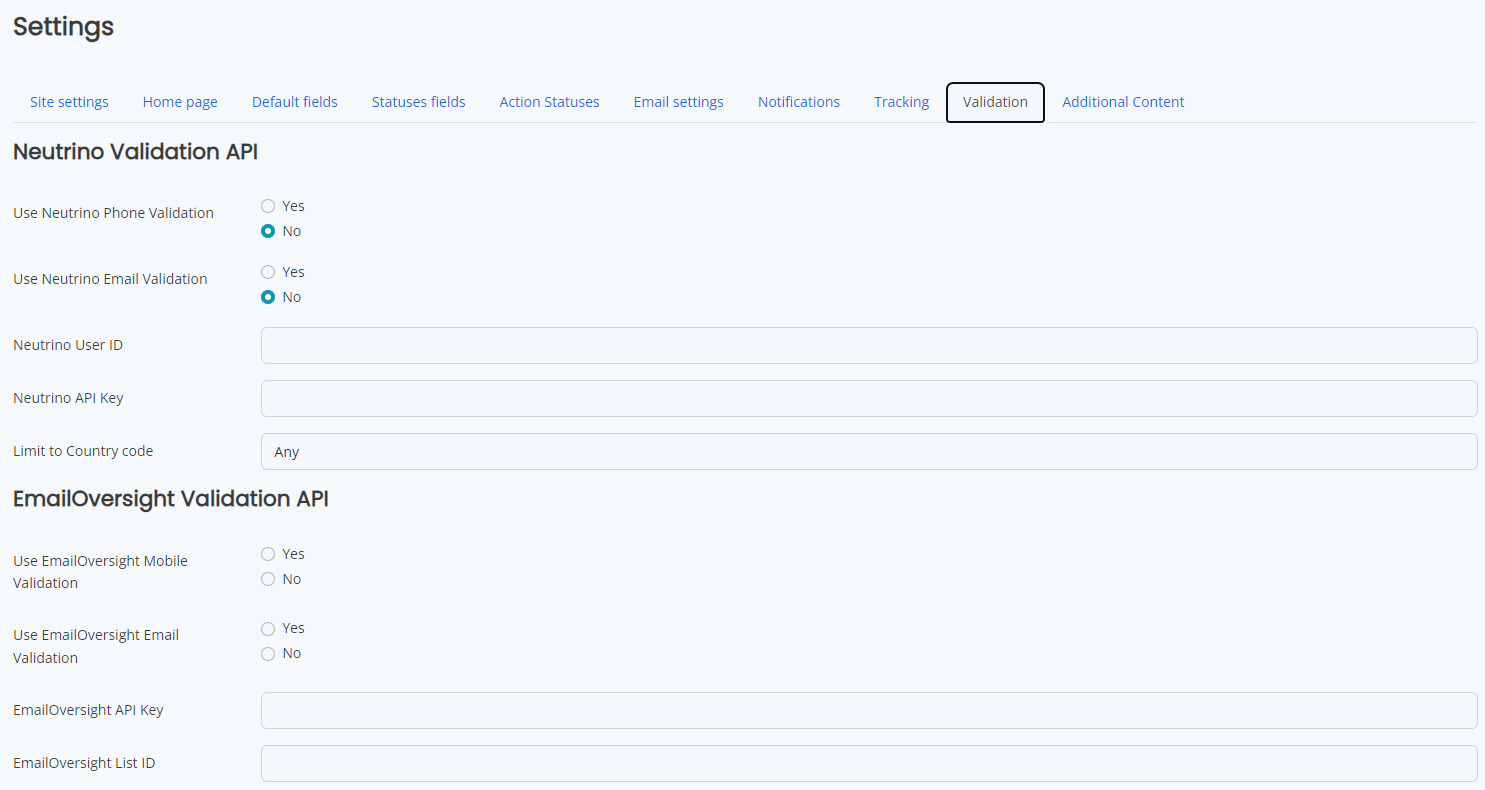Open the Email settings tab

coord(679,102)
